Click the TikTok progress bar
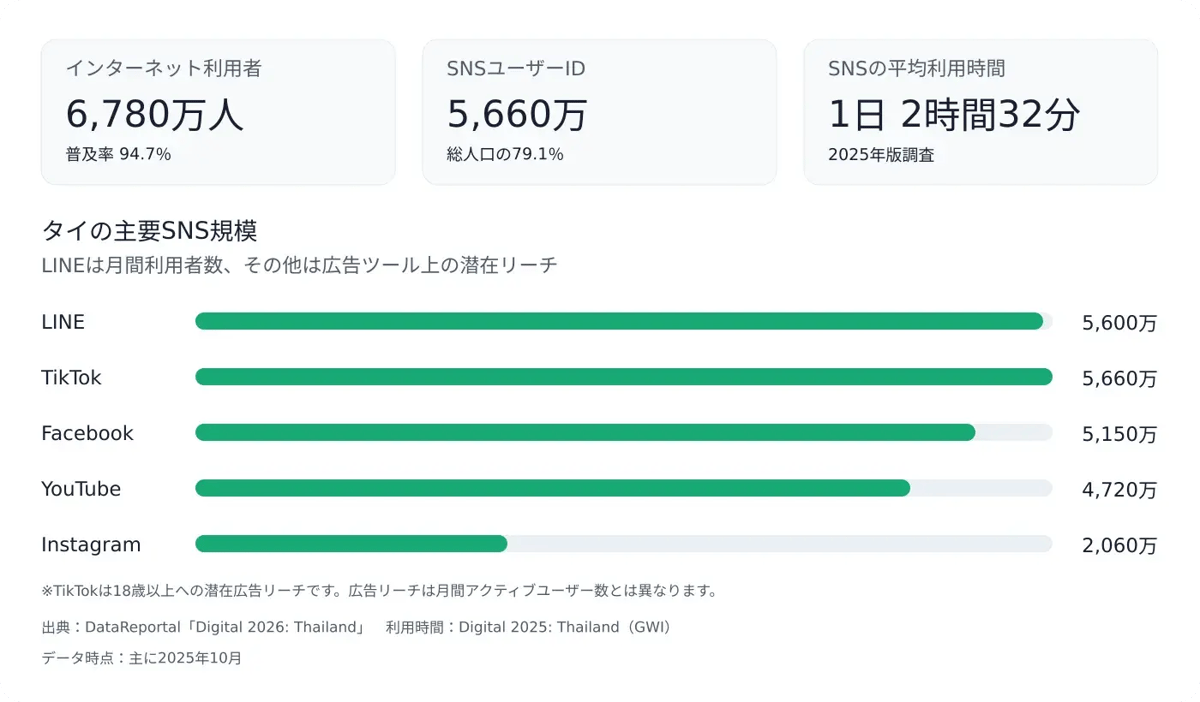The image size is (1200, 702). point(624,377)
